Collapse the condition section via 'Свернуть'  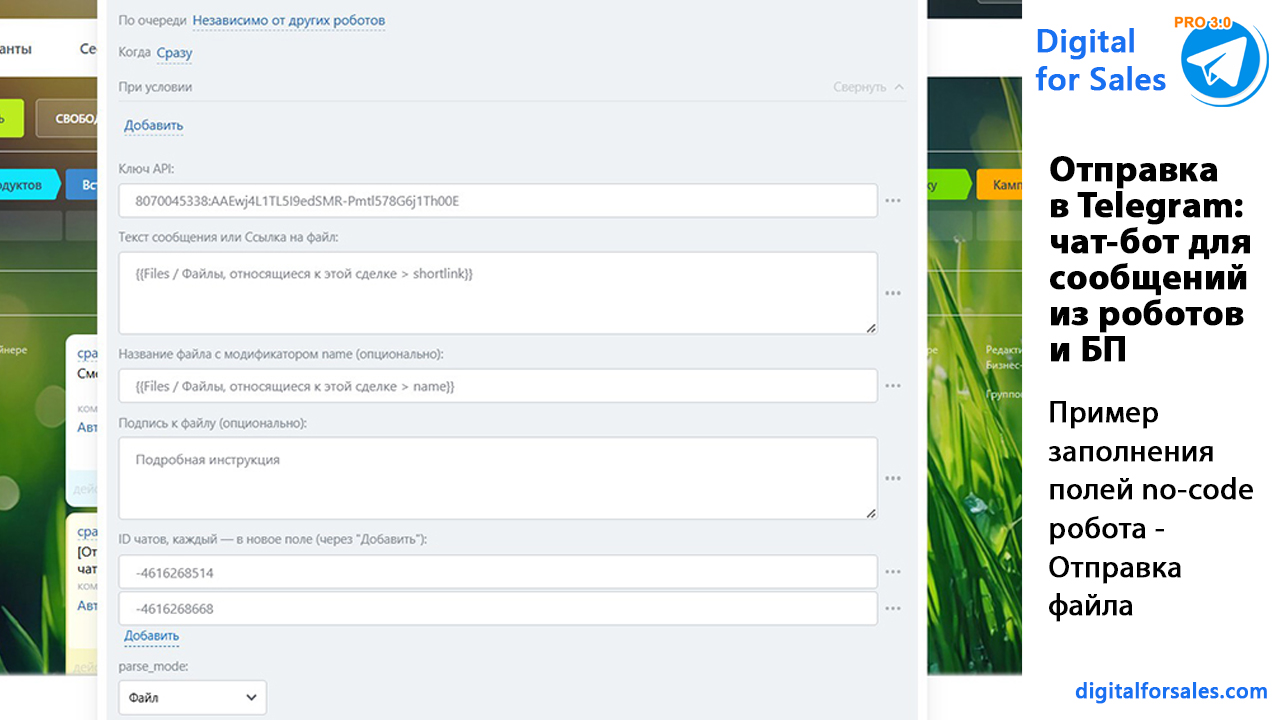[869, 87]
